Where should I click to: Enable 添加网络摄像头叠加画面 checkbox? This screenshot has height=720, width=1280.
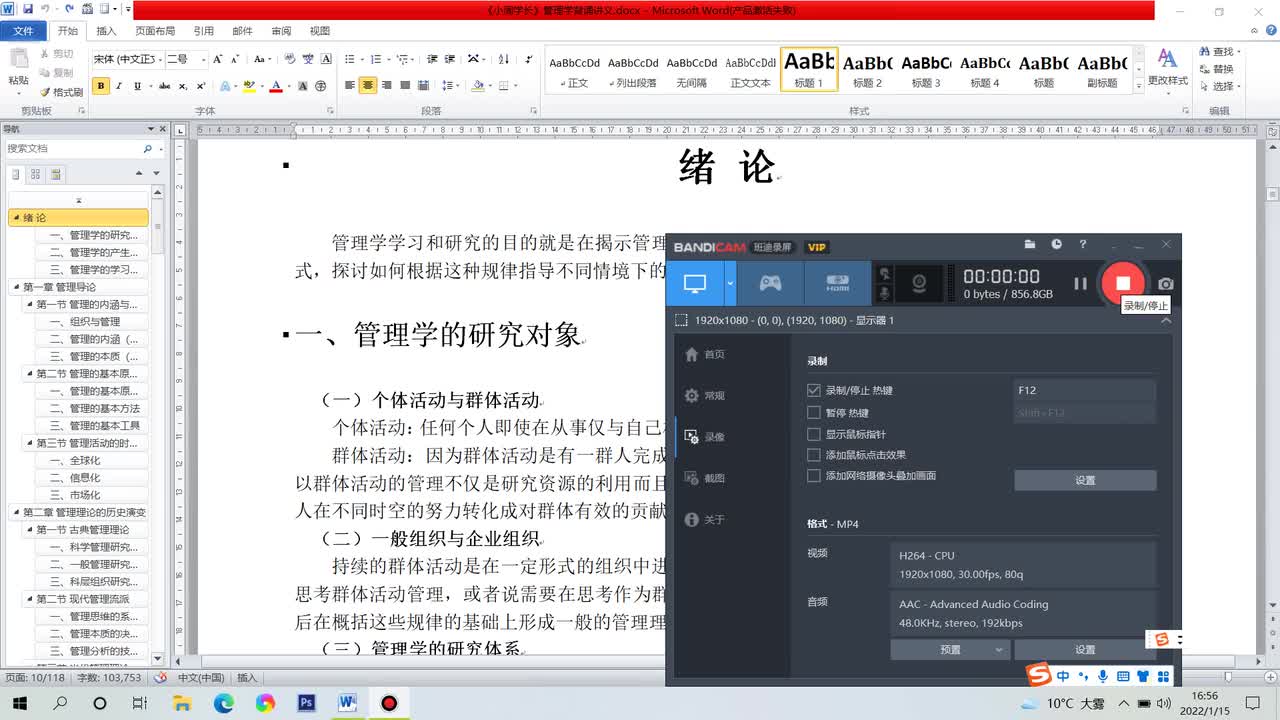814,476
